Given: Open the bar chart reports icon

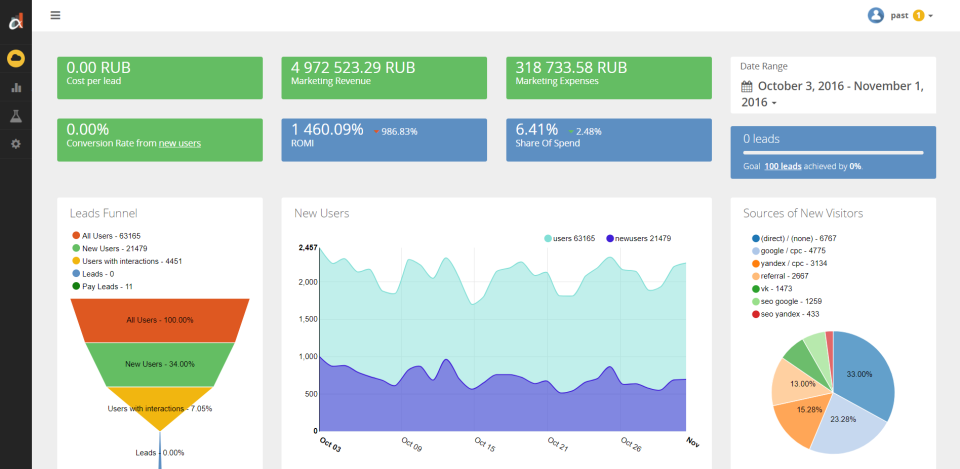Looking at the screenshot, I should click(16, 88).
